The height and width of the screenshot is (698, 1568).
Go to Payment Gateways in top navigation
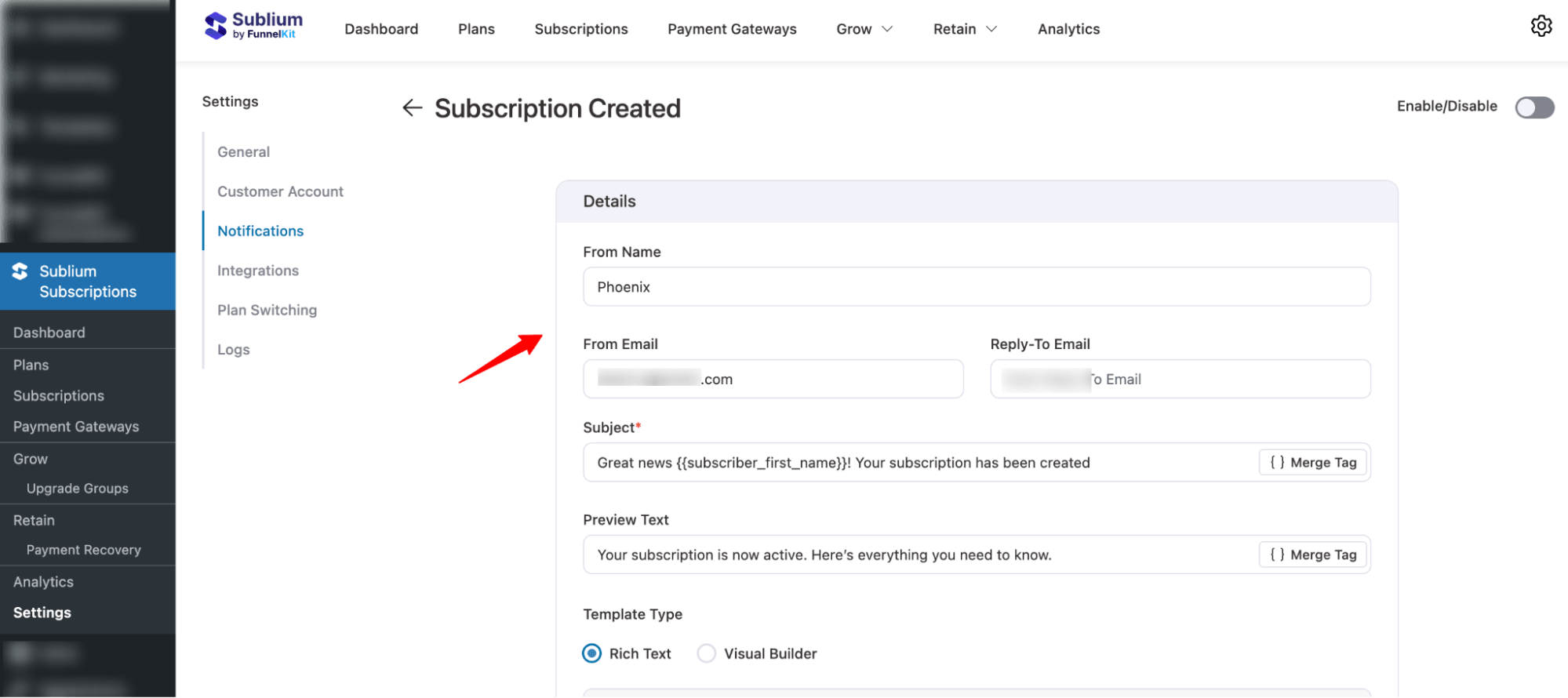click(x=731, y=28)
